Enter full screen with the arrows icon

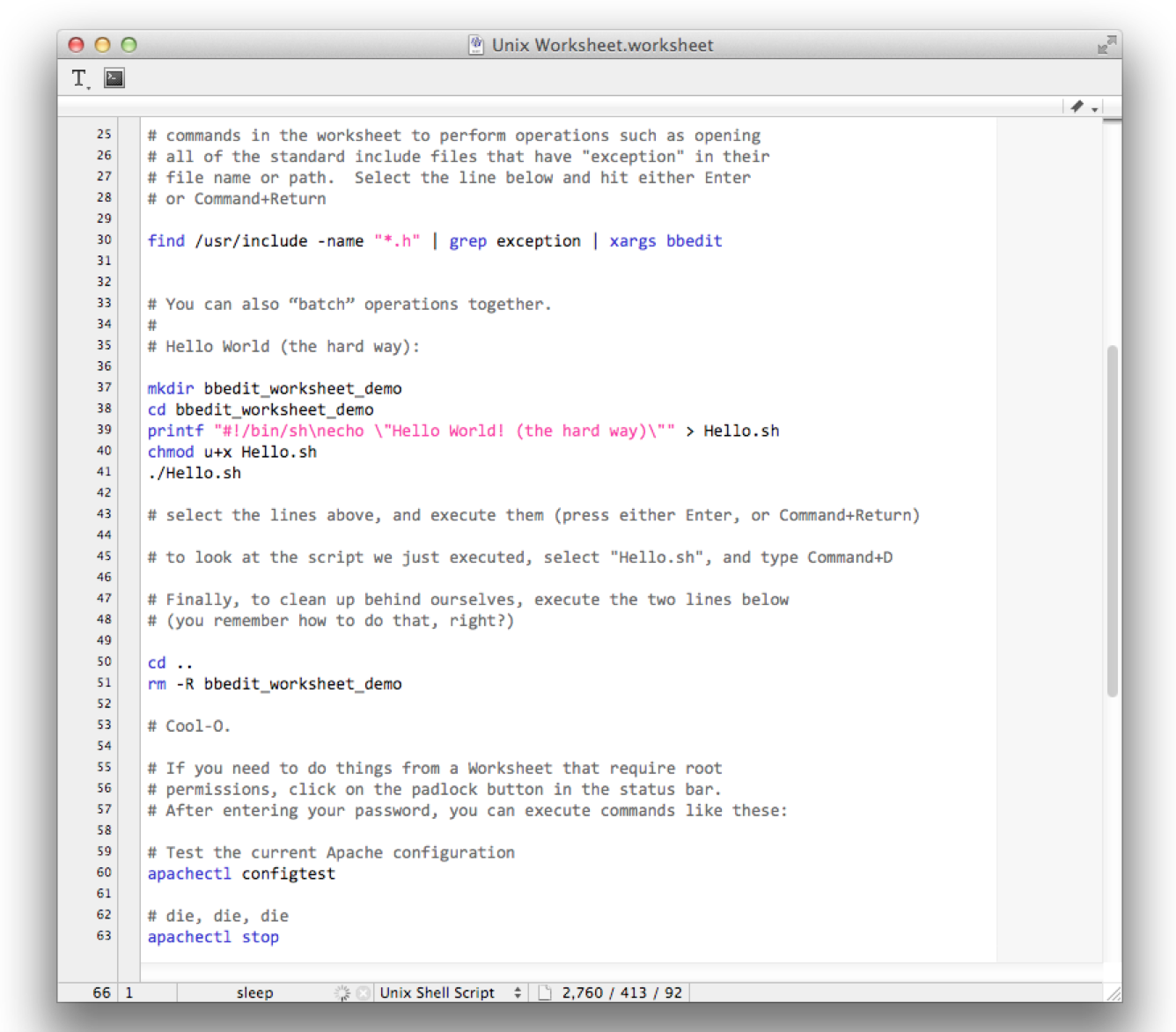(1106, 45)
